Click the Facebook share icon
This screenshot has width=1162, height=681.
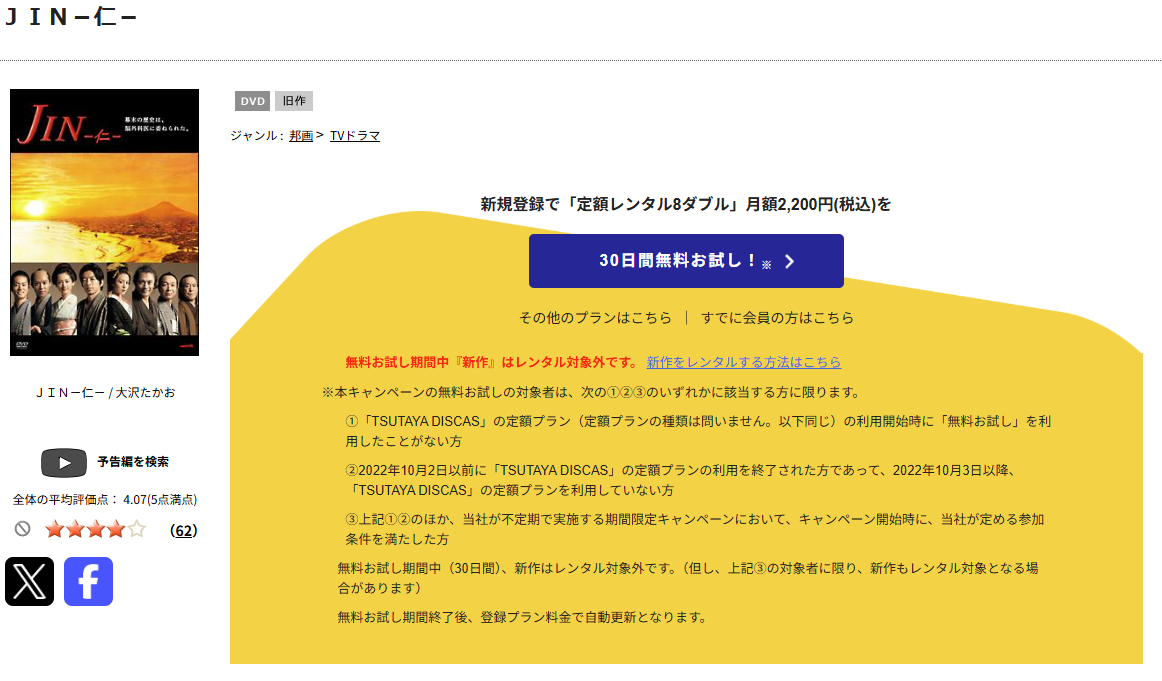tap(88, 582)
